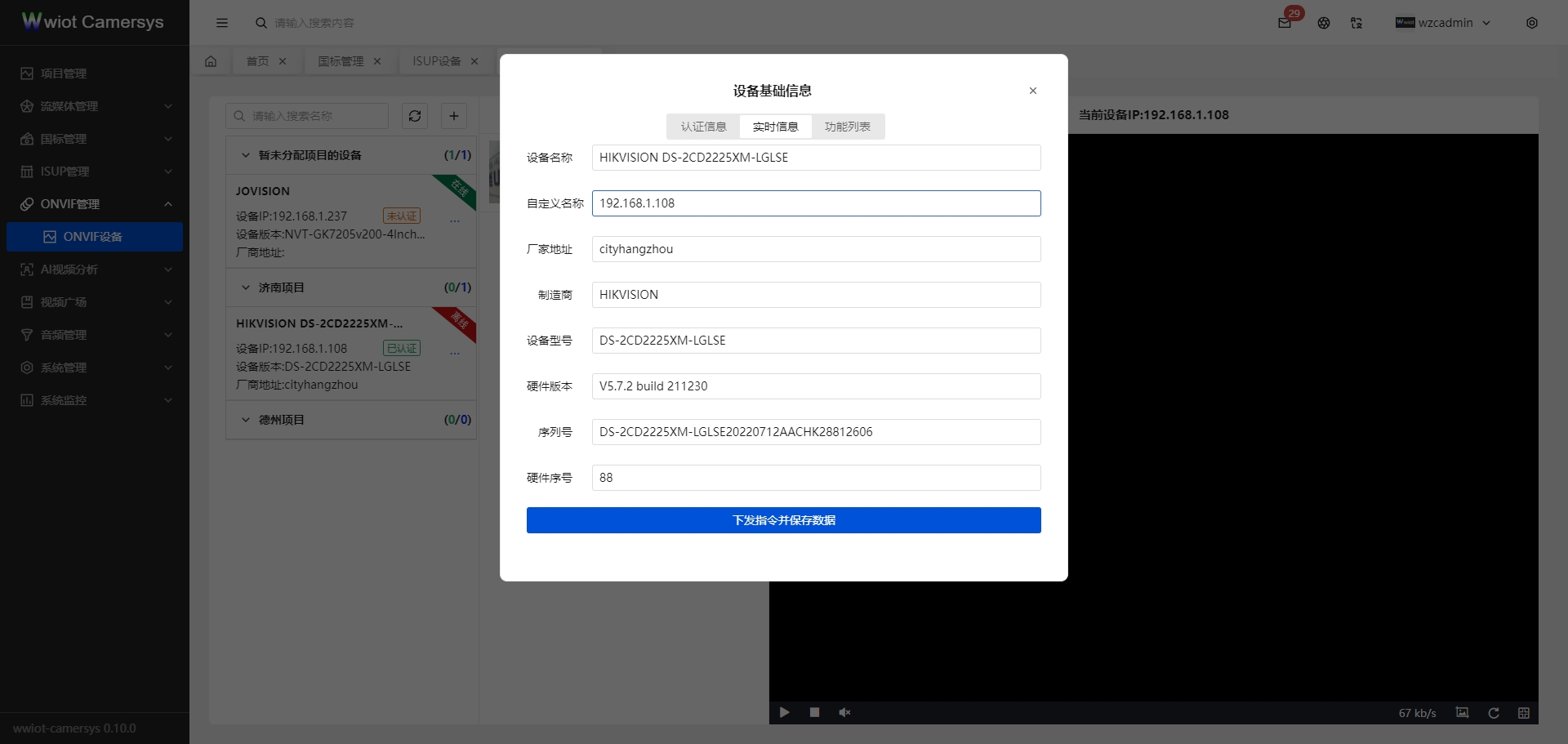
Task: Unmute the video player audio
Action: coord(844,712)
